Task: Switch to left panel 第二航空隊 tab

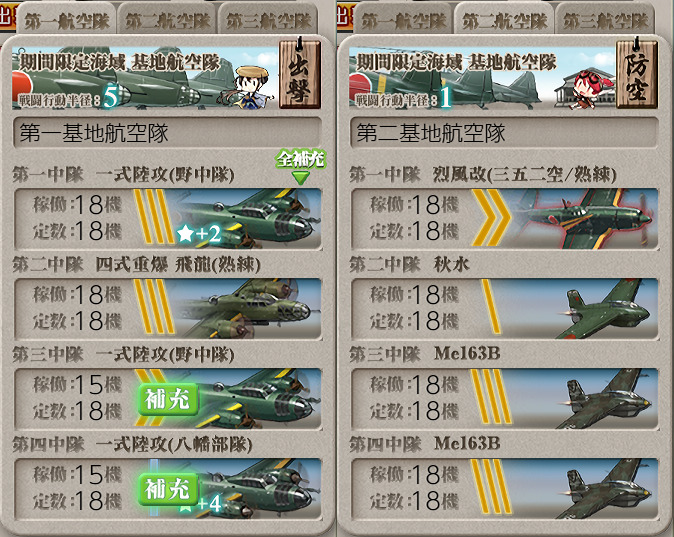Action: [168, 20]
